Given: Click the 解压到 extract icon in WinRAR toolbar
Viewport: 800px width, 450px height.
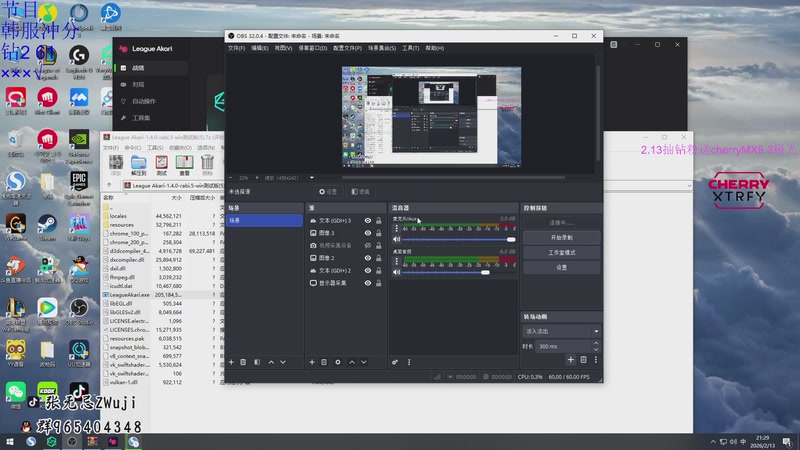Looking at the screenshot, I should [x=138, y=166].
